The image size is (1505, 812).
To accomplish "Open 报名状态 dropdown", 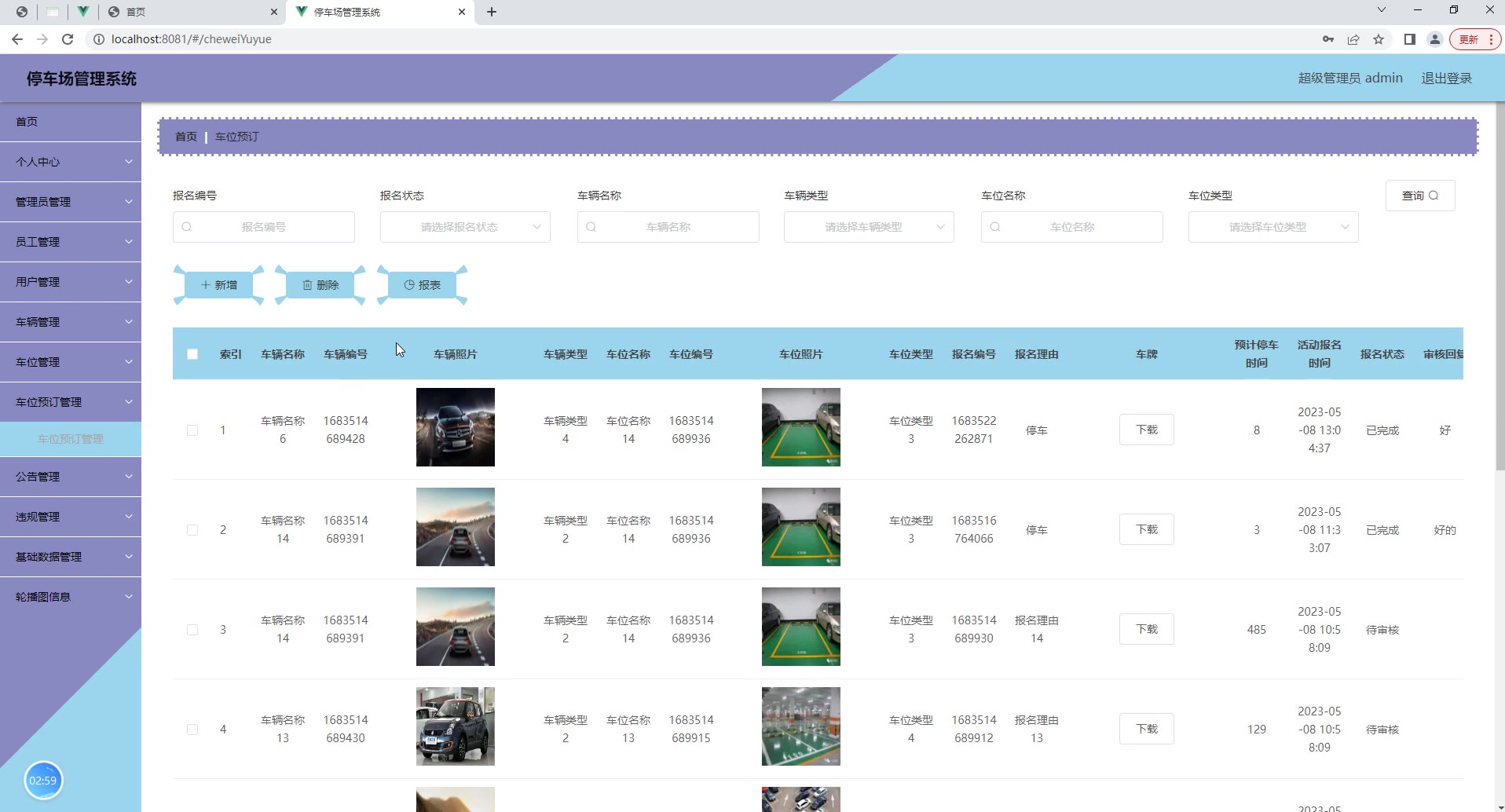I will 465,227.
